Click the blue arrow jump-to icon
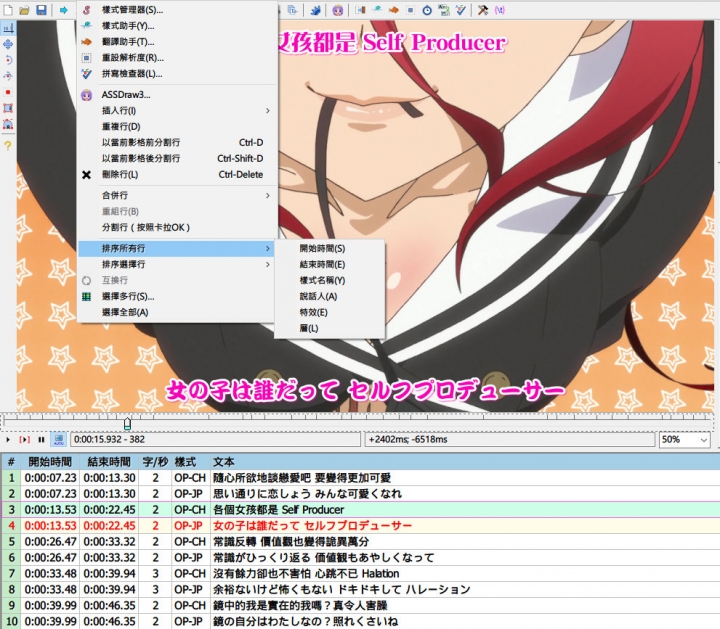This screenshot has height=629, width=720. pos(63,10)
